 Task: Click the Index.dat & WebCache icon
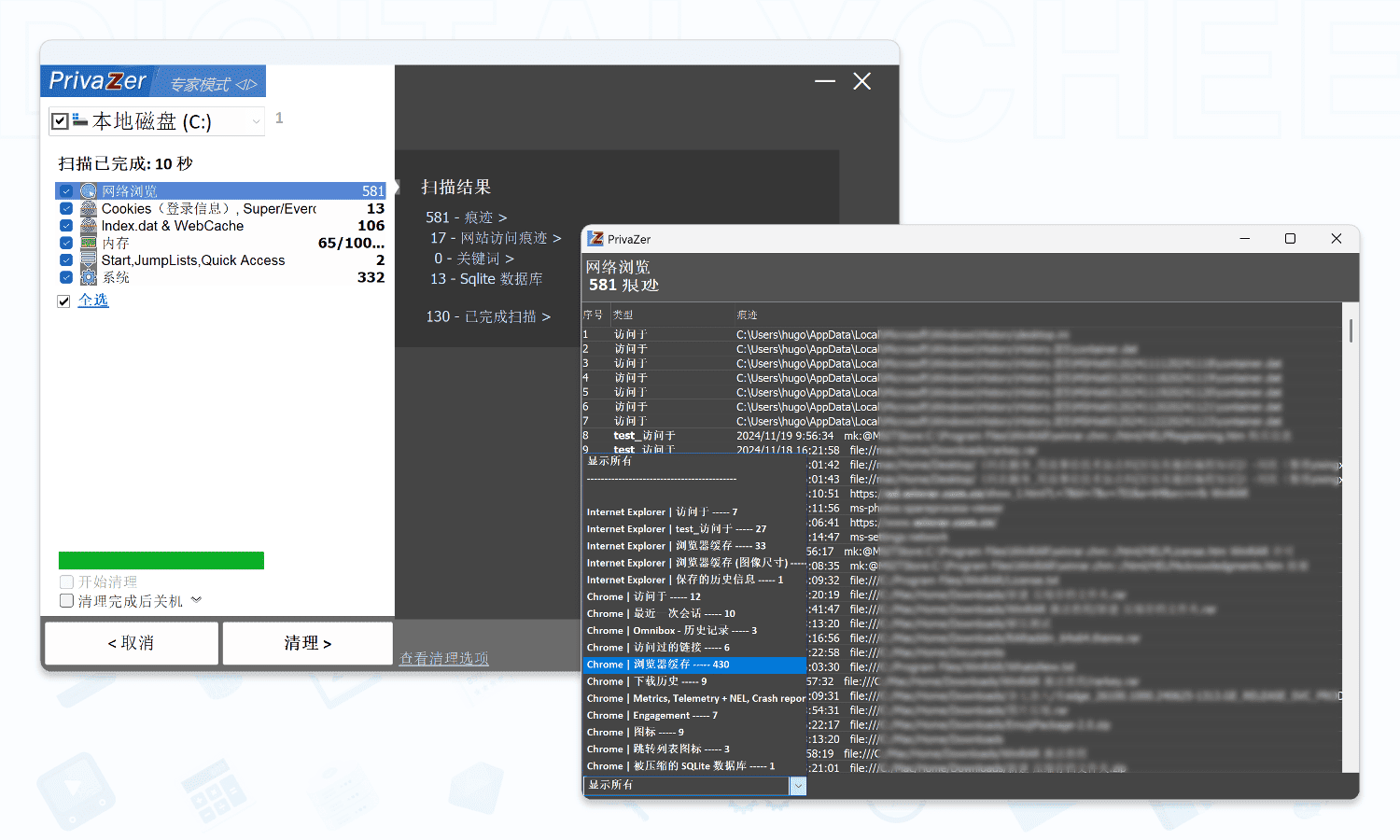click(x=89, y=226)
